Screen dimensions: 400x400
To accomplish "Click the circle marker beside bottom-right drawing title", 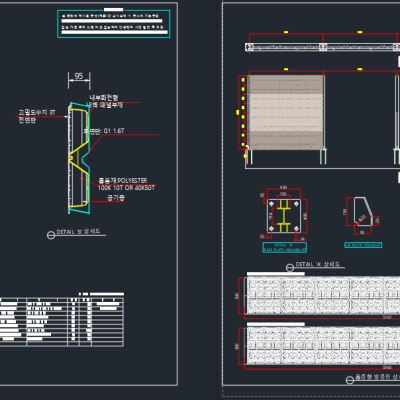I will [350, 380].
